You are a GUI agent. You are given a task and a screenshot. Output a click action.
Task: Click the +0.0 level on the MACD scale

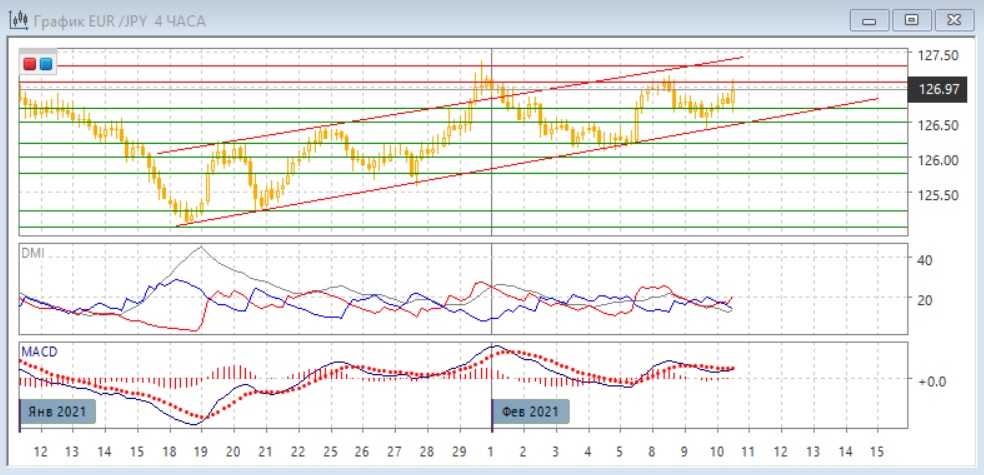point(931,381)
